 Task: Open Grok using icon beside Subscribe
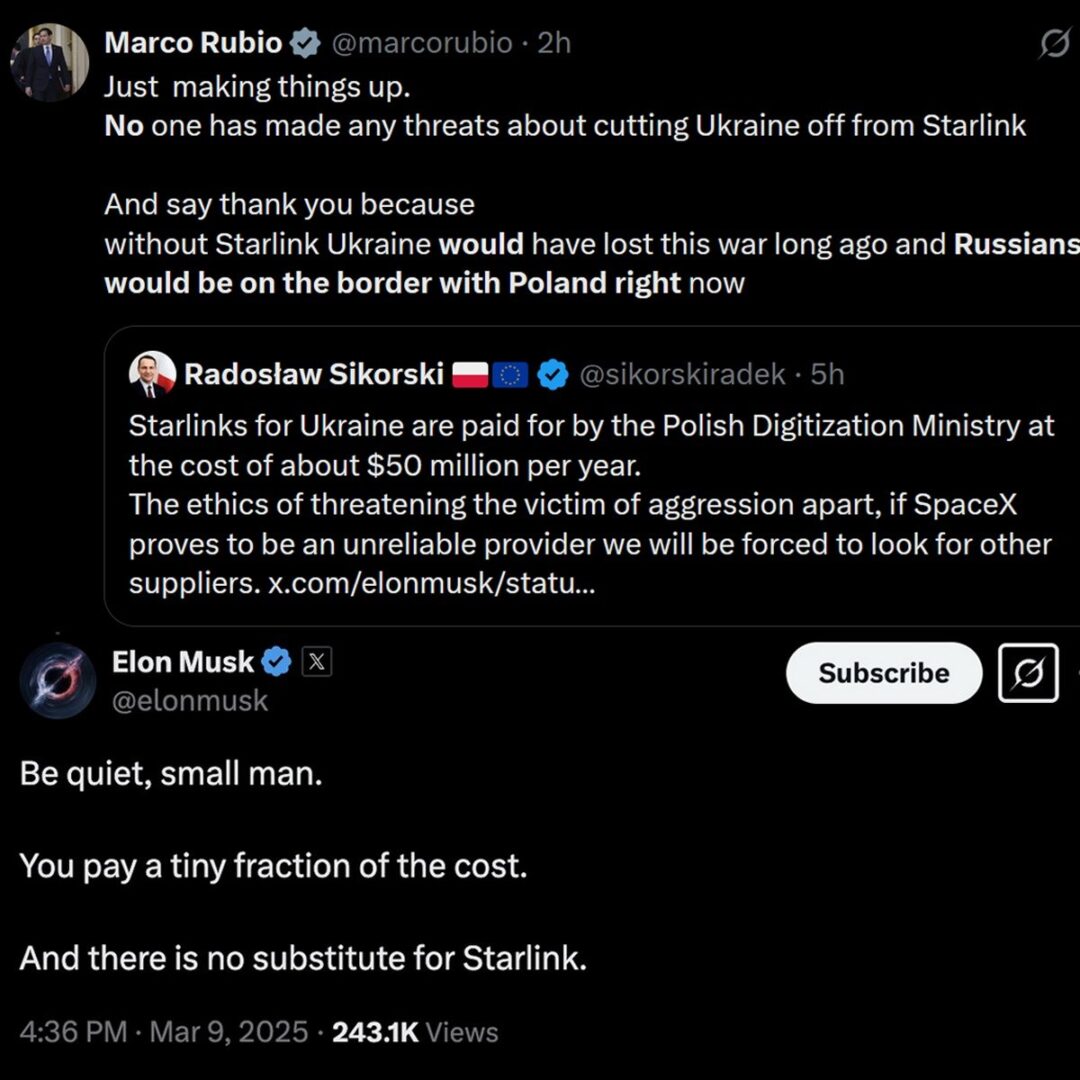[x=1028, y=673]
